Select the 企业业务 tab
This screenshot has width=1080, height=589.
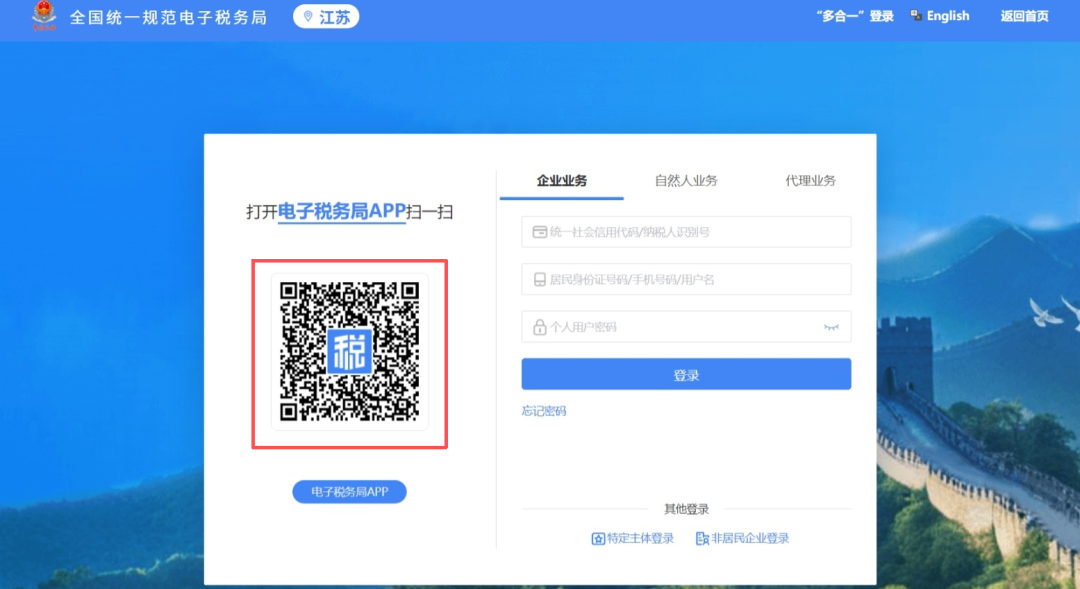pos(561,181)
